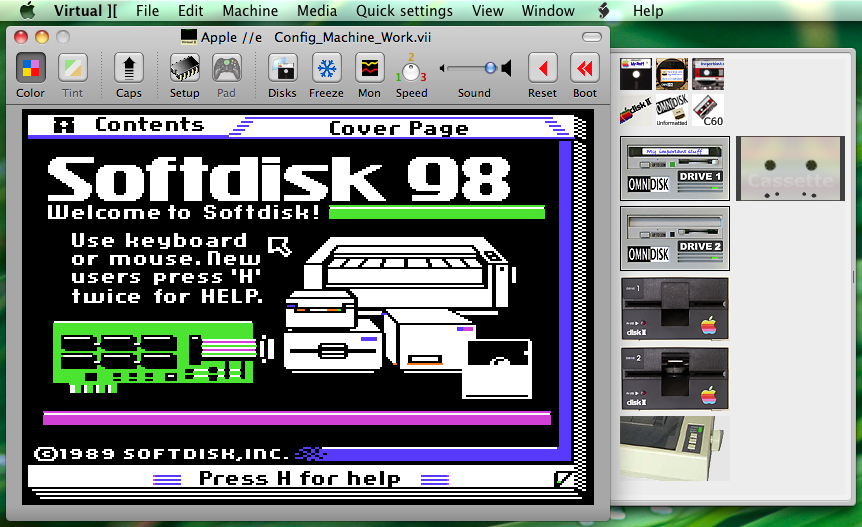Click Press H for help bar
The image size is (862, 527).
click(300, 479)
